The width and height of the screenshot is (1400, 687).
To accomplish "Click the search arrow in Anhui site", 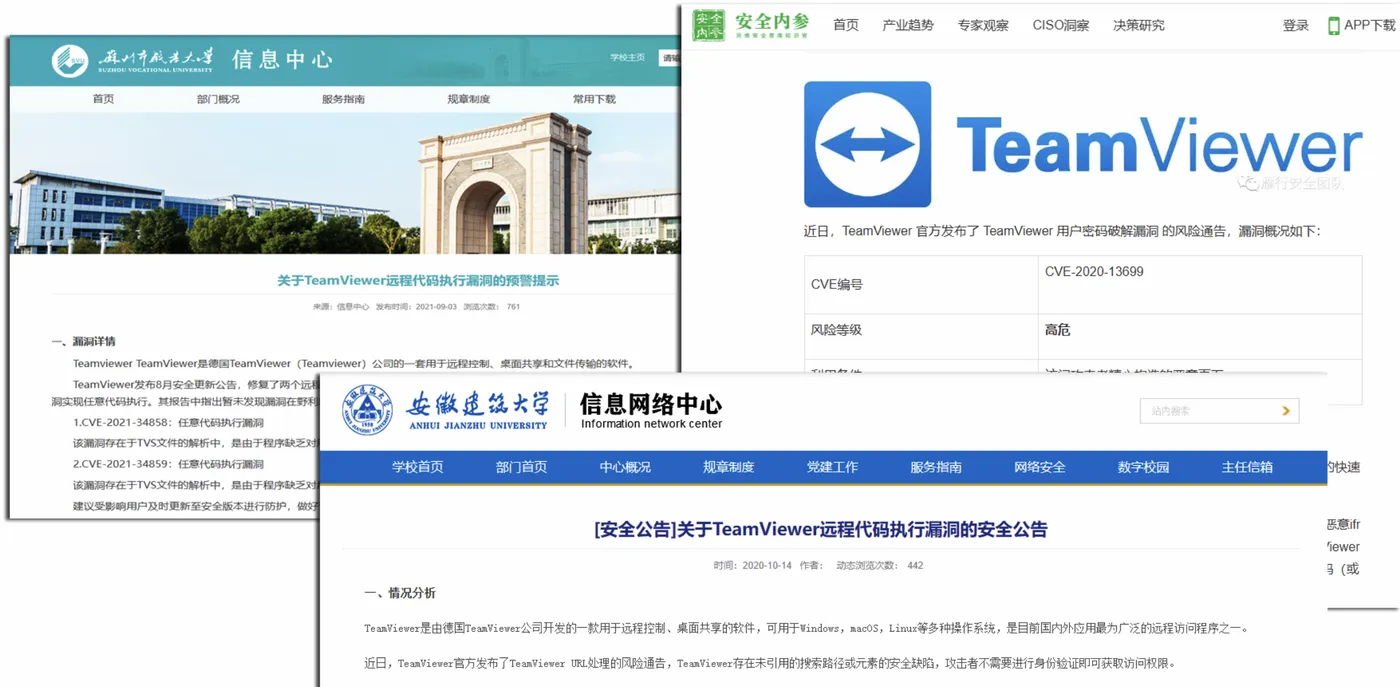I will (x=1285, y=410).
